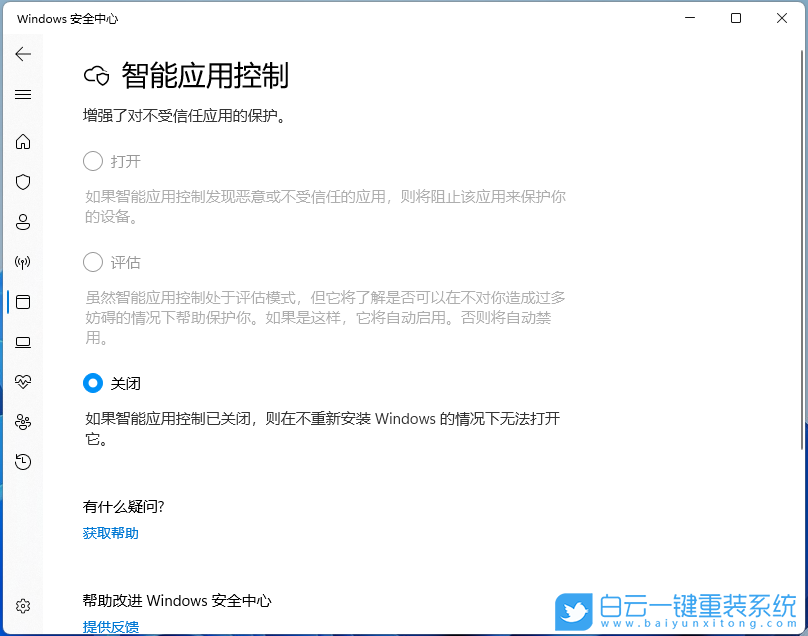Screen dimensions: 808x636
Task: Click the back arrow to go back
Action: tap(23, 54)
